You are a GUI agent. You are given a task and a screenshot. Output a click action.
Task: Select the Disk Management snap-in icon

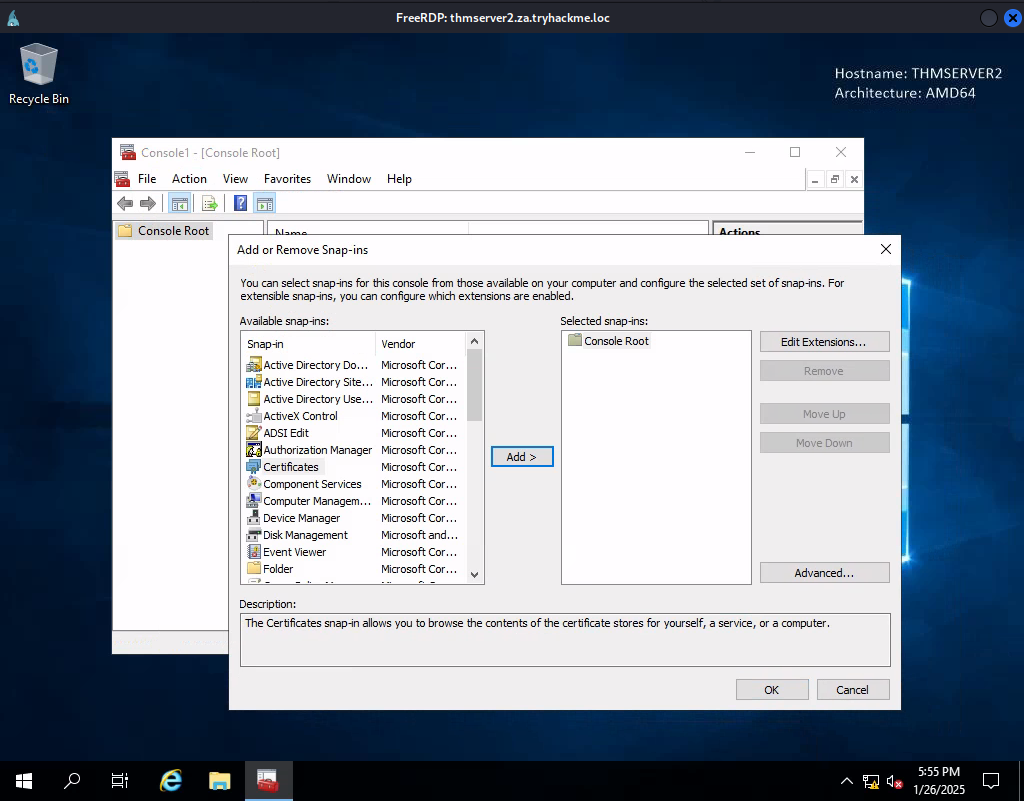253,535
